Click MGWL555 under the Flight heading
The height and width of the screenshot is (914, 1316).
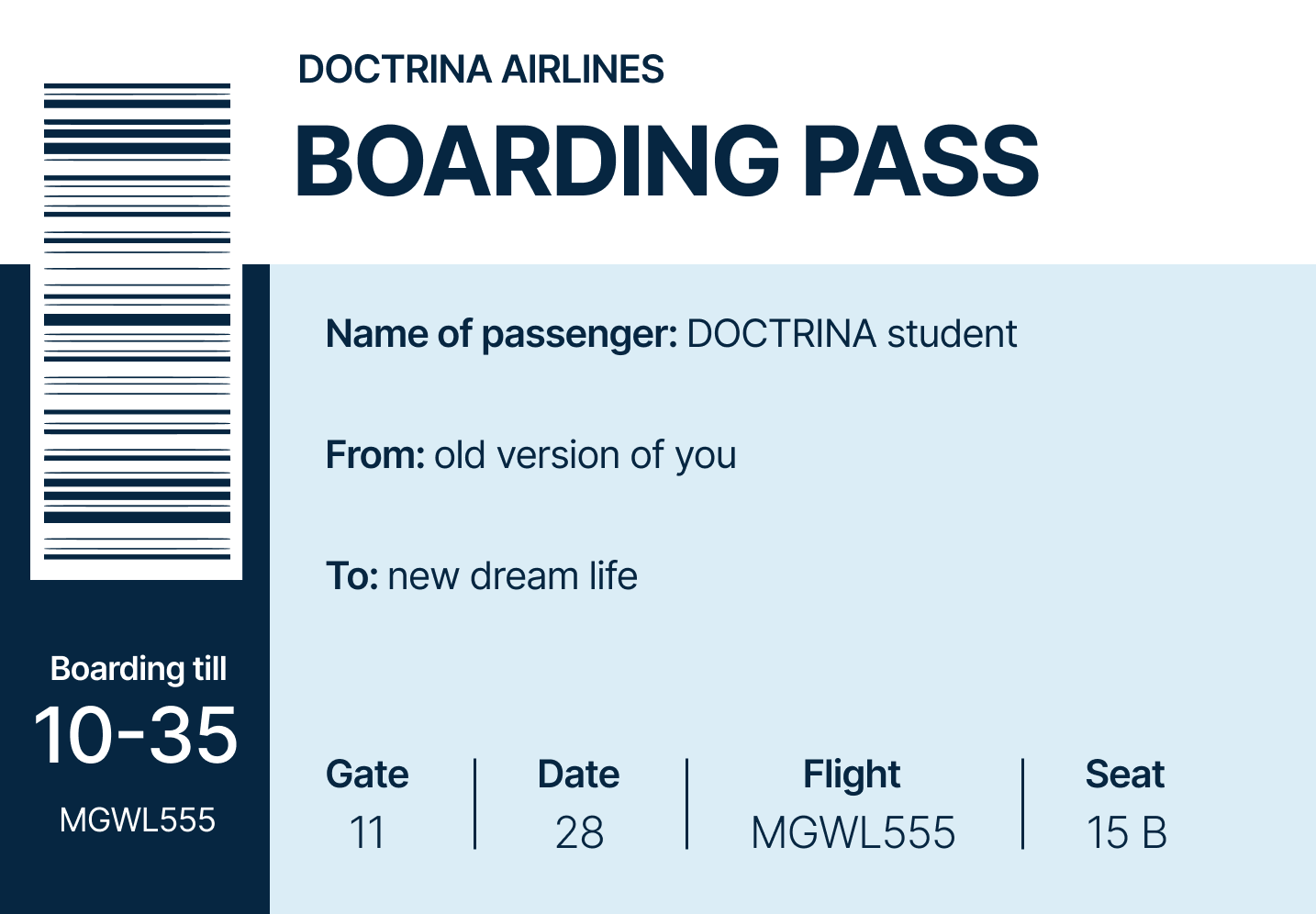click(853, 833)
